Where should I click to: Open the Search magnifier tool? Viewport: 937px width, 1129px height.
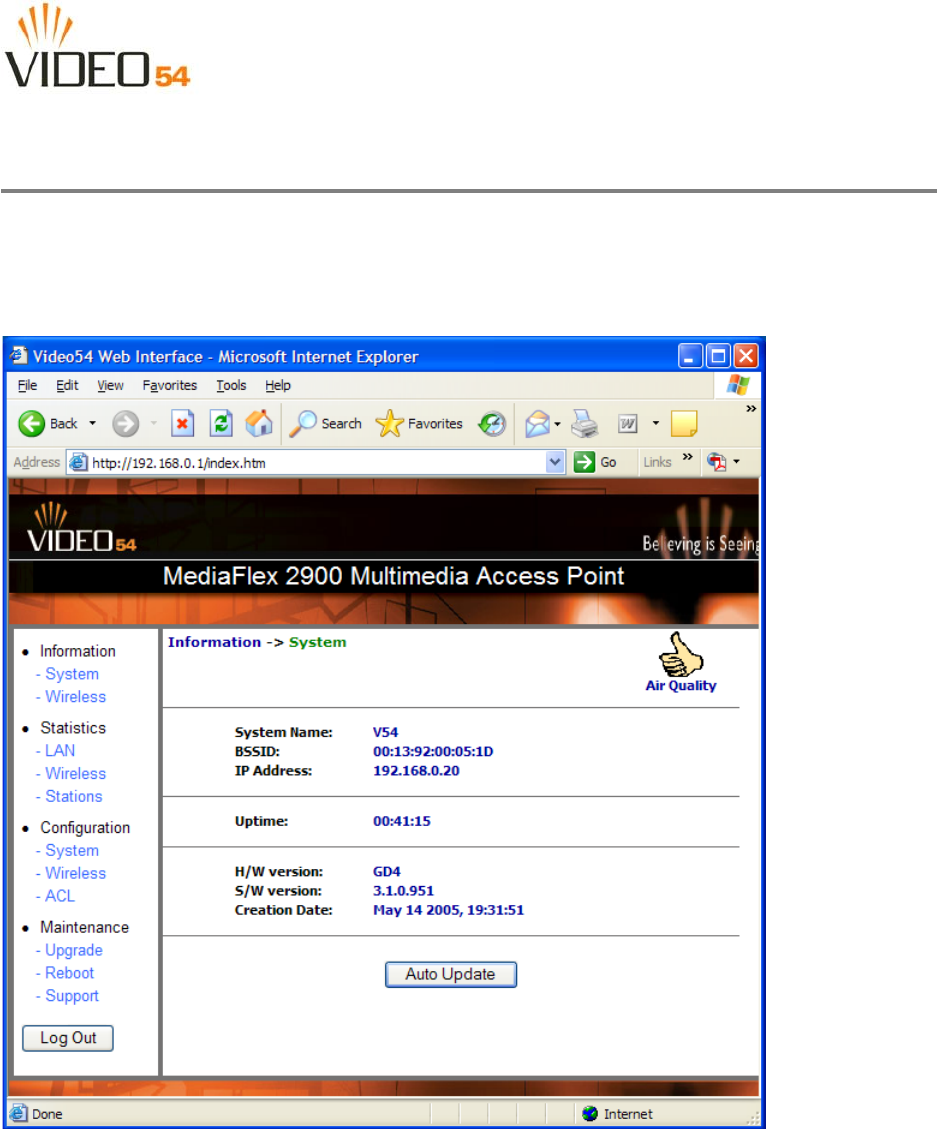(x=303, y=423)
